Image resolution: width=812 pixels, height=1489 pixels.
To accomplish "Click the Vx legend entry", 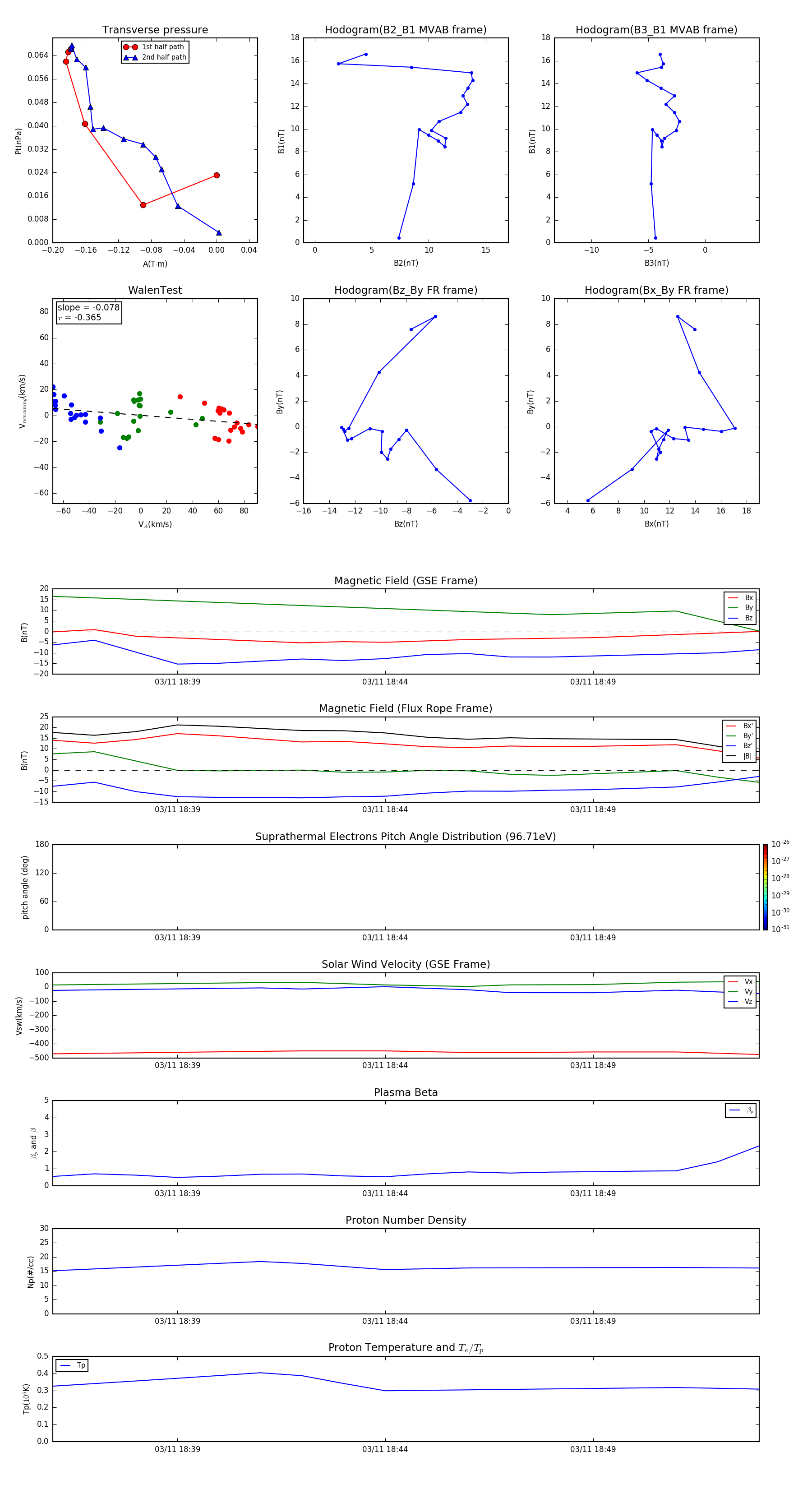I will [740, 981].
